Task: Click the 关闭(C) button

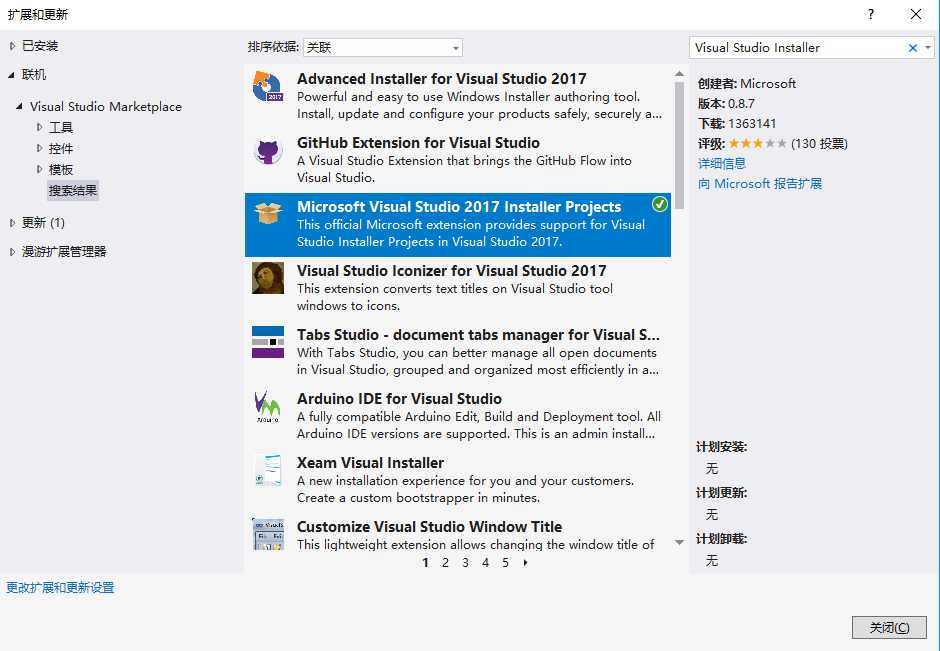Action: point(889,628)
